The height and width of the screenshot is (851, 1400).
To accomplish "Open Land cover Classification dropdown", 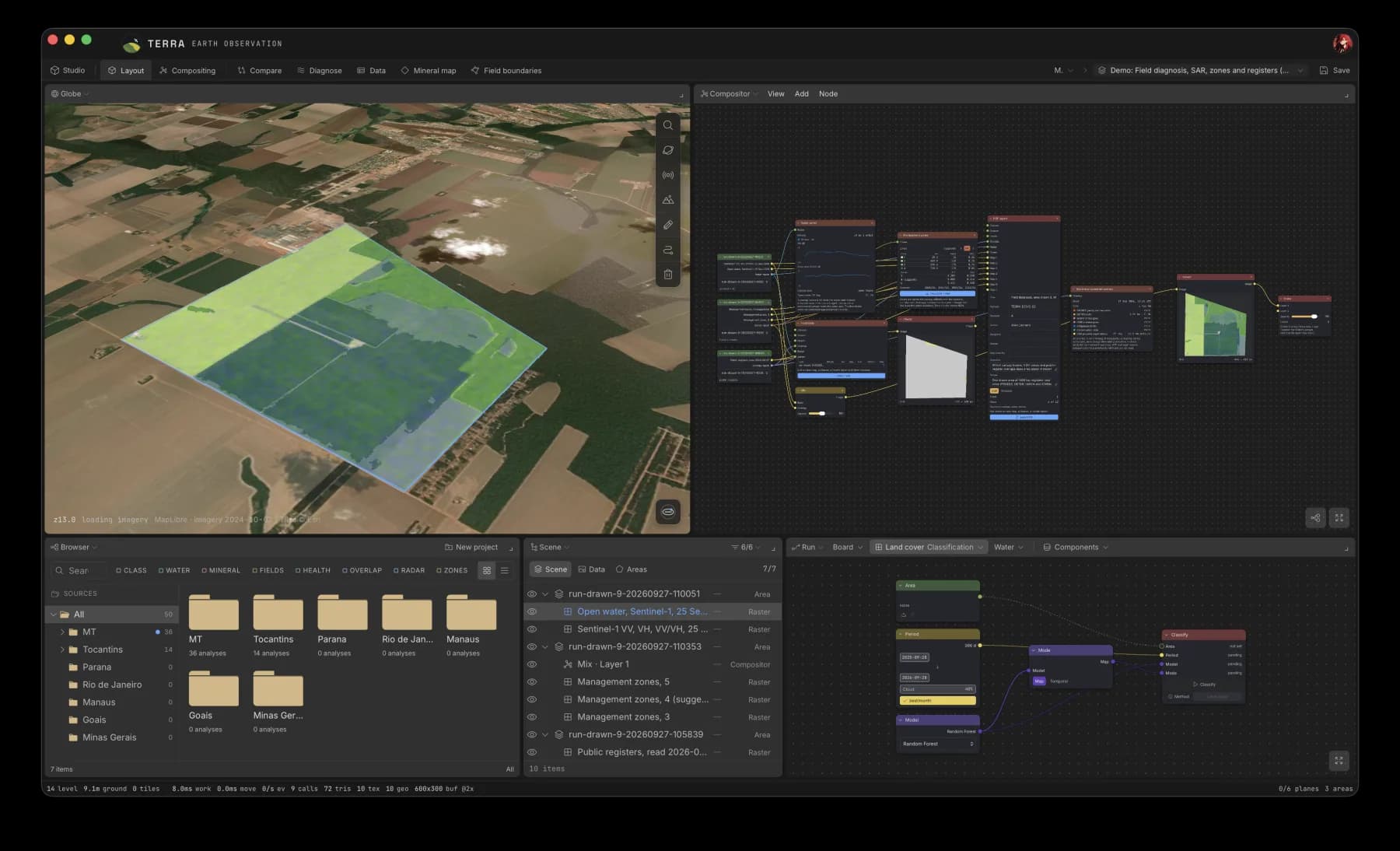I will pyautogui.click(x=929, y=548).
